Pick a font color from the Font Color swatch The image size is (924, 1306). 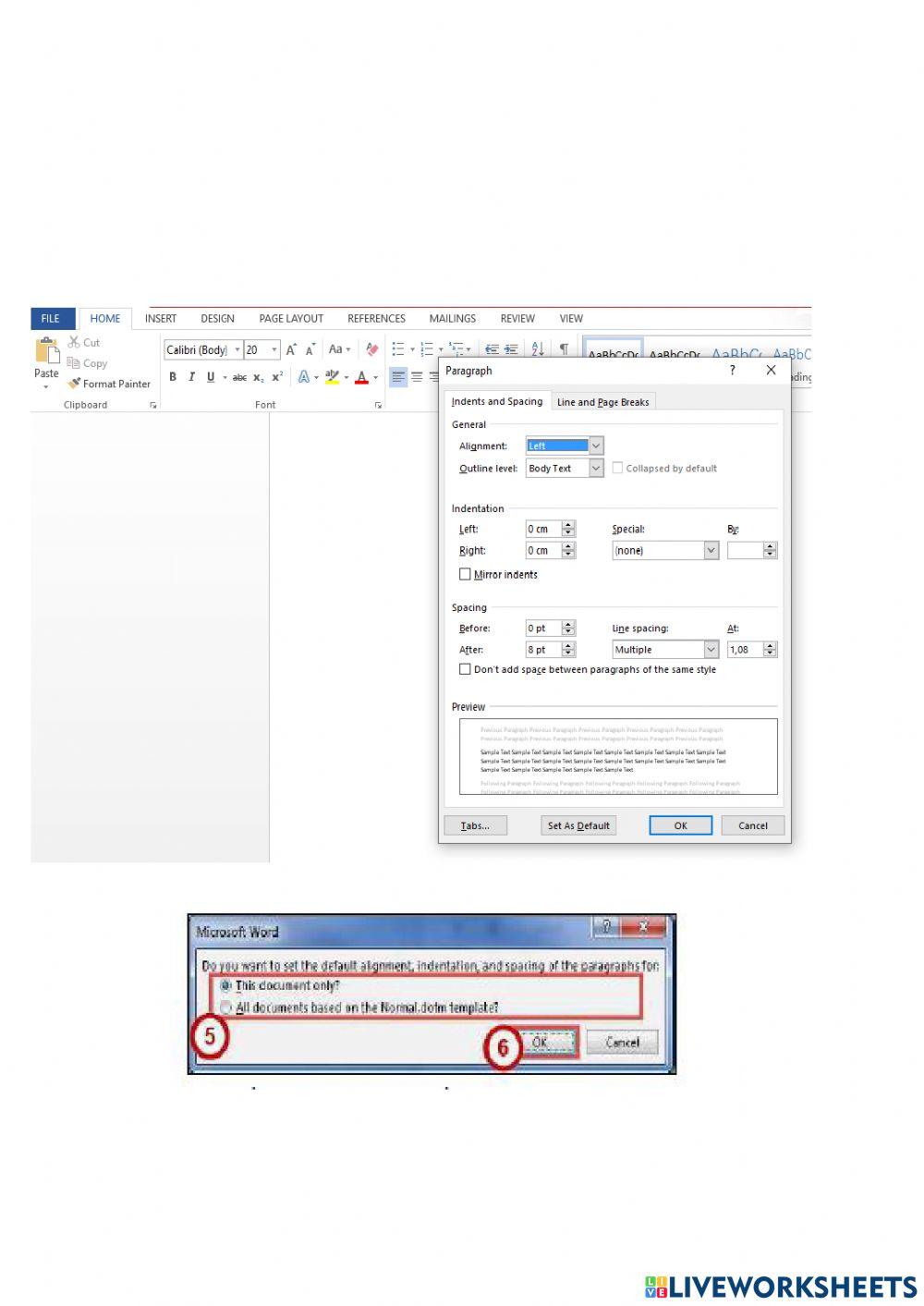click(x=362, y=377)
